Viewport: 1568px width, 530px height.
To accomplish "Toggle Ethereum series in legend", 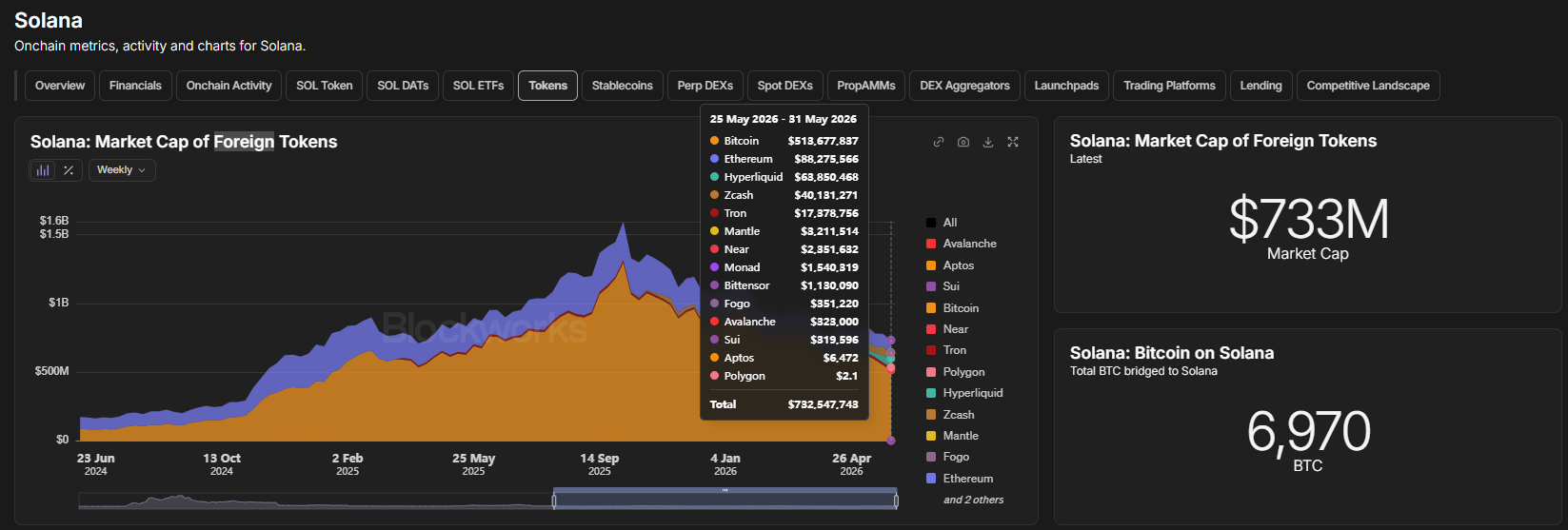I will pyautogui.click(x=960, y=479).
